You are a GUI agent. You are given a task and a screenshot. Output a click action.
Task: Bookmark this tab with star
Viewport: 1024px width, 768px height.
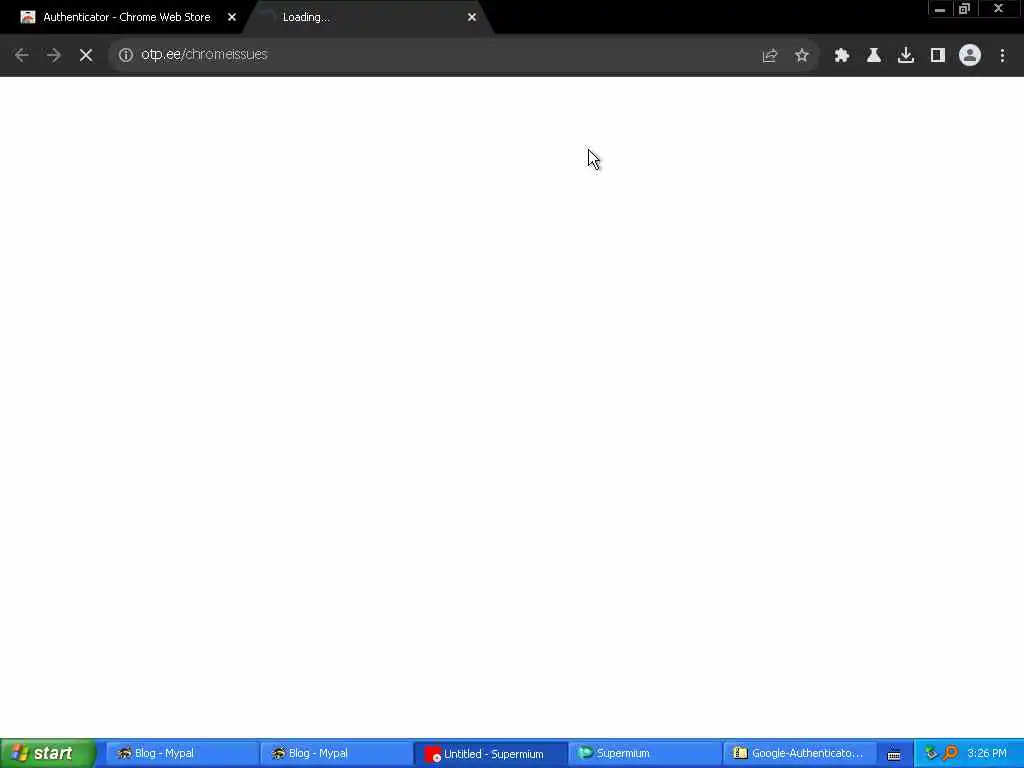(x=802, y=56)
